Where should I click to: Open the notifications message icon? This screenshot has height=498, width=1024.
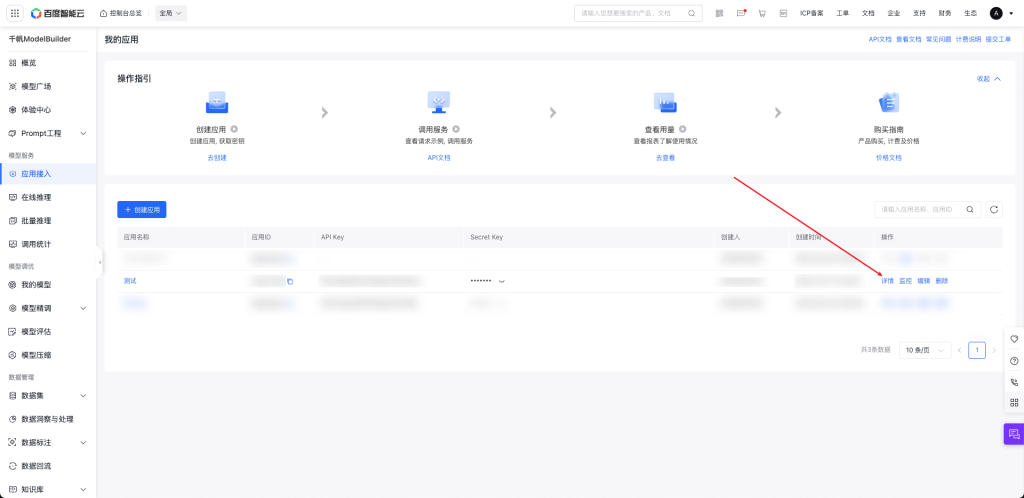[741, 13]
